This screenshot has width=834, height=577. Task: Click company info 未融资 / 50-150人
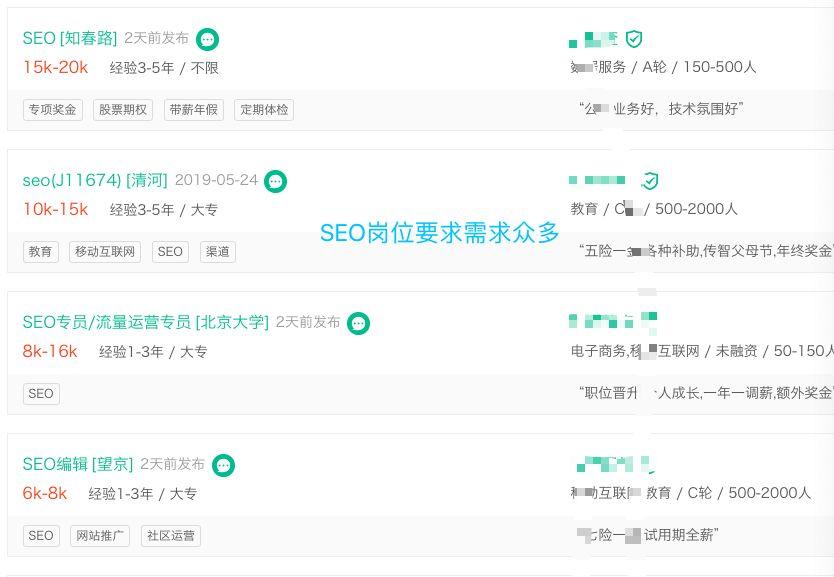774,352
